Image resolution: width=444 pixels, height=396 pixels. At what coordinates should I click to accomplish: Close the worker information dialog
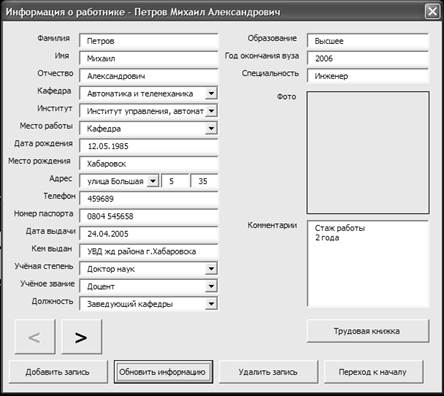pos(432,12)
